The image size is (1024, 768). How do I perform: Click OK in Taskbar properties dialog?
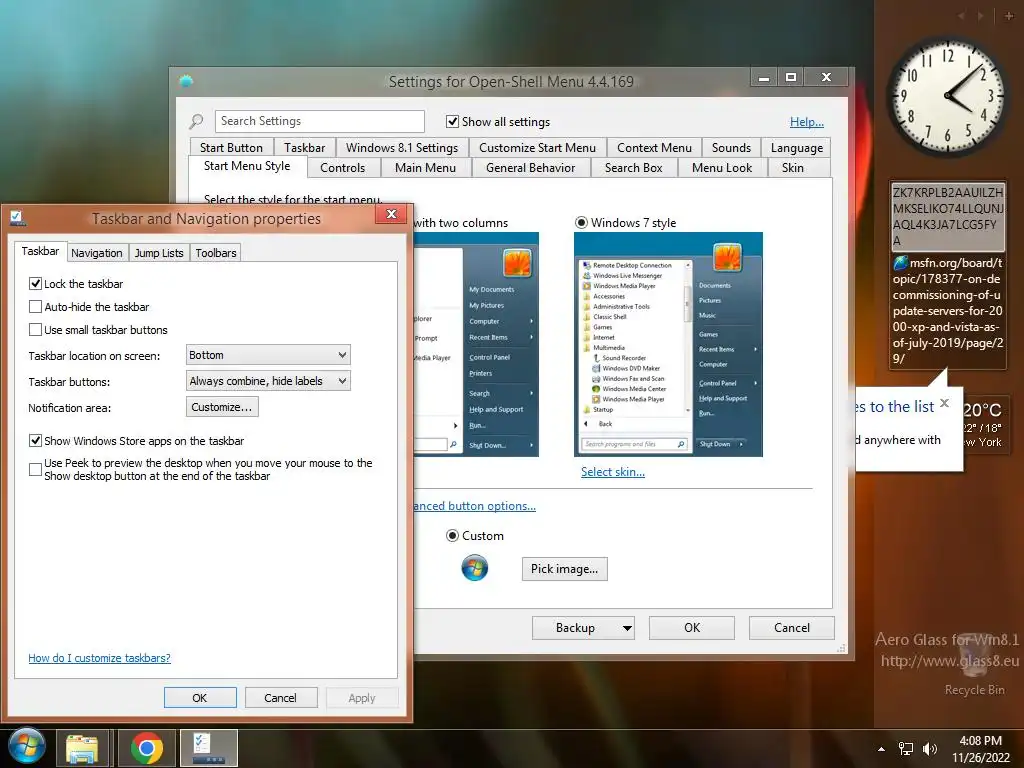[x=200, y=697]
